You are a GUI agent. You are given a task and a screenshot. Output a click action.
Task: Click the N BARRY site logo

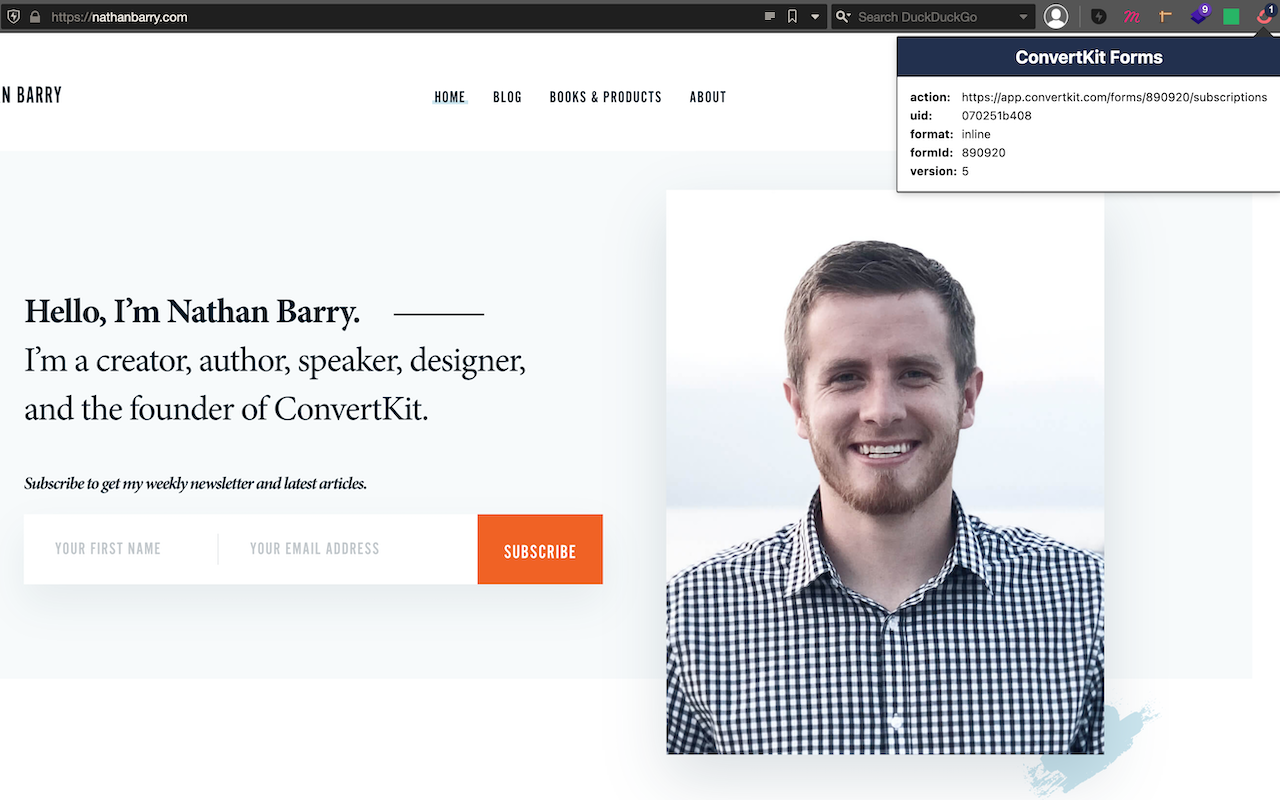click(x=32, y=95)
